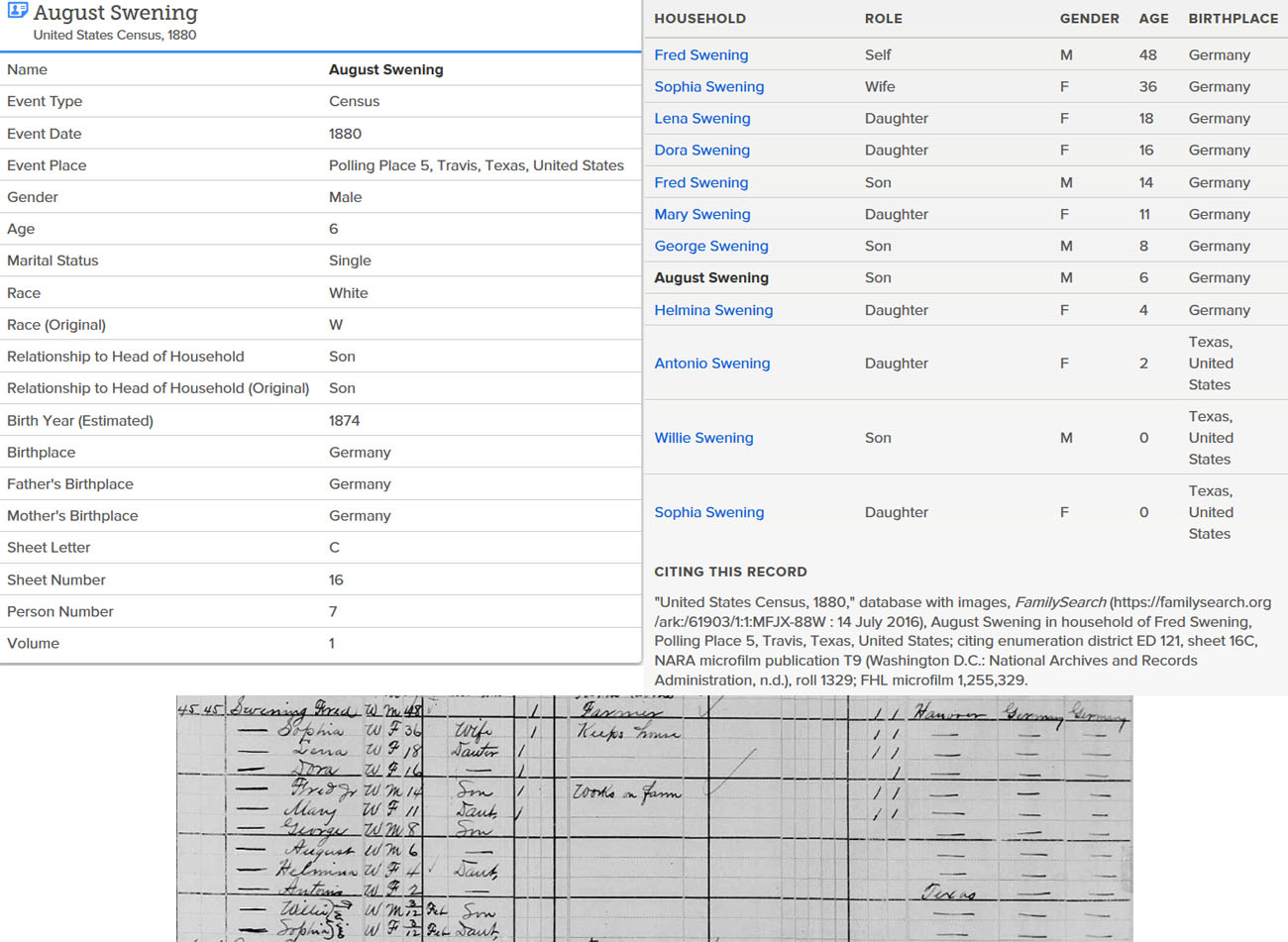Select the citation paragraph text
This screenshot has width=1288, height=942.
[962, 641]
